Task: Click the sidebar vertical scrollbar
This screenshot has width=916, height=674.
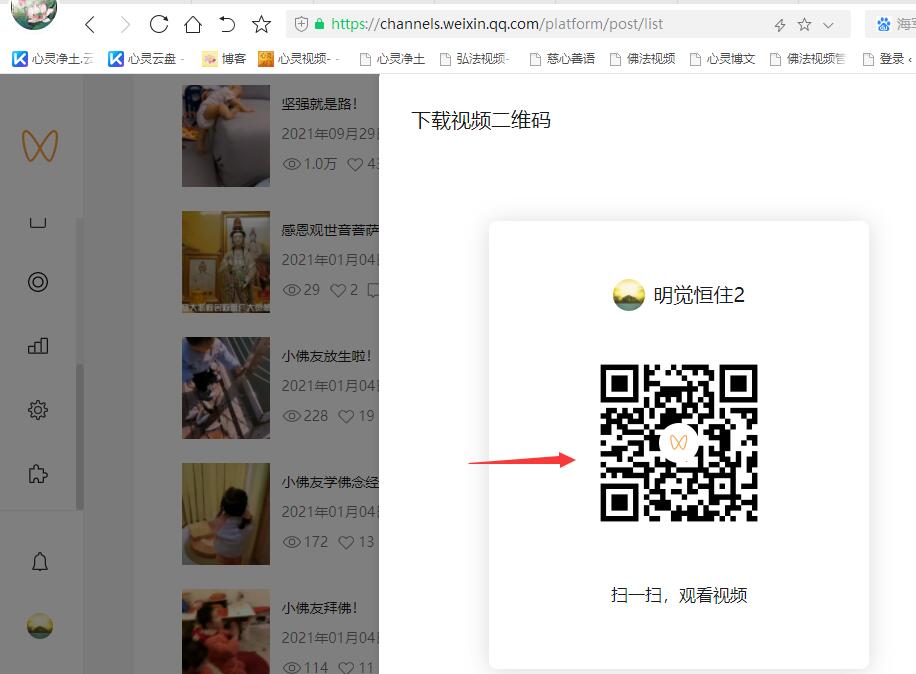Action: pyautogui.click(x=79, y=435)
